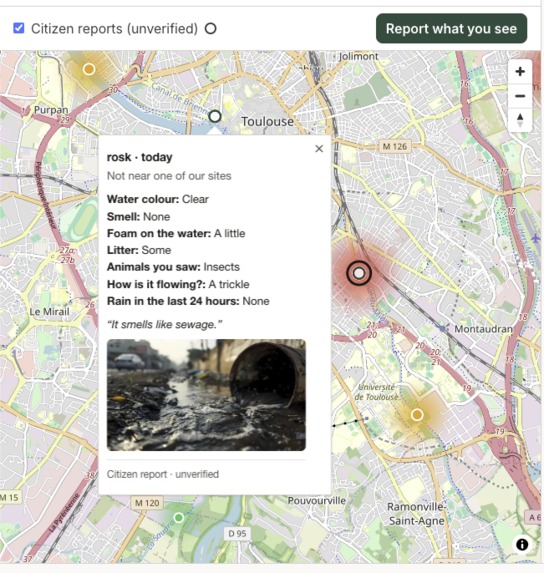Viewport: 544px width, 573px height.
Task: Click the M 120 road shield
Action: tap(147, 503)
